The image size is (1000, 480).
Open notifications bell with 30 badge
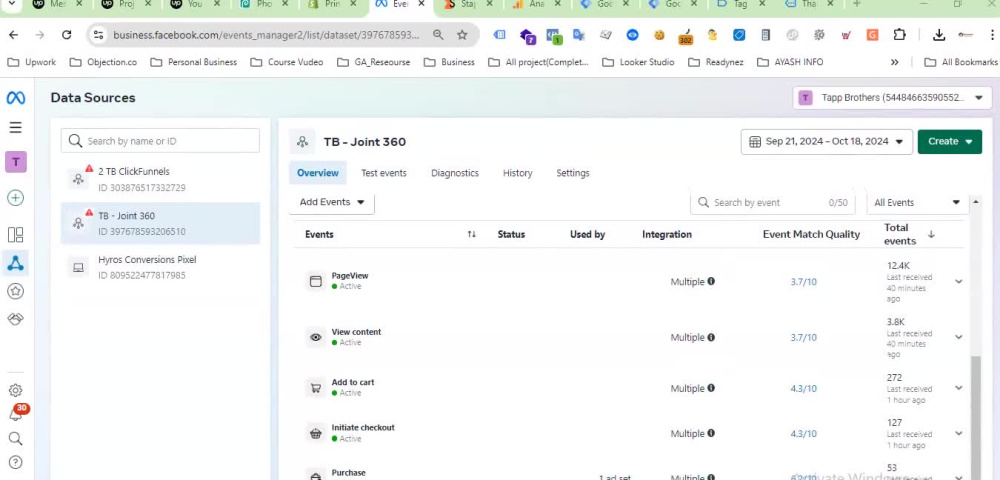click(16, 414)
